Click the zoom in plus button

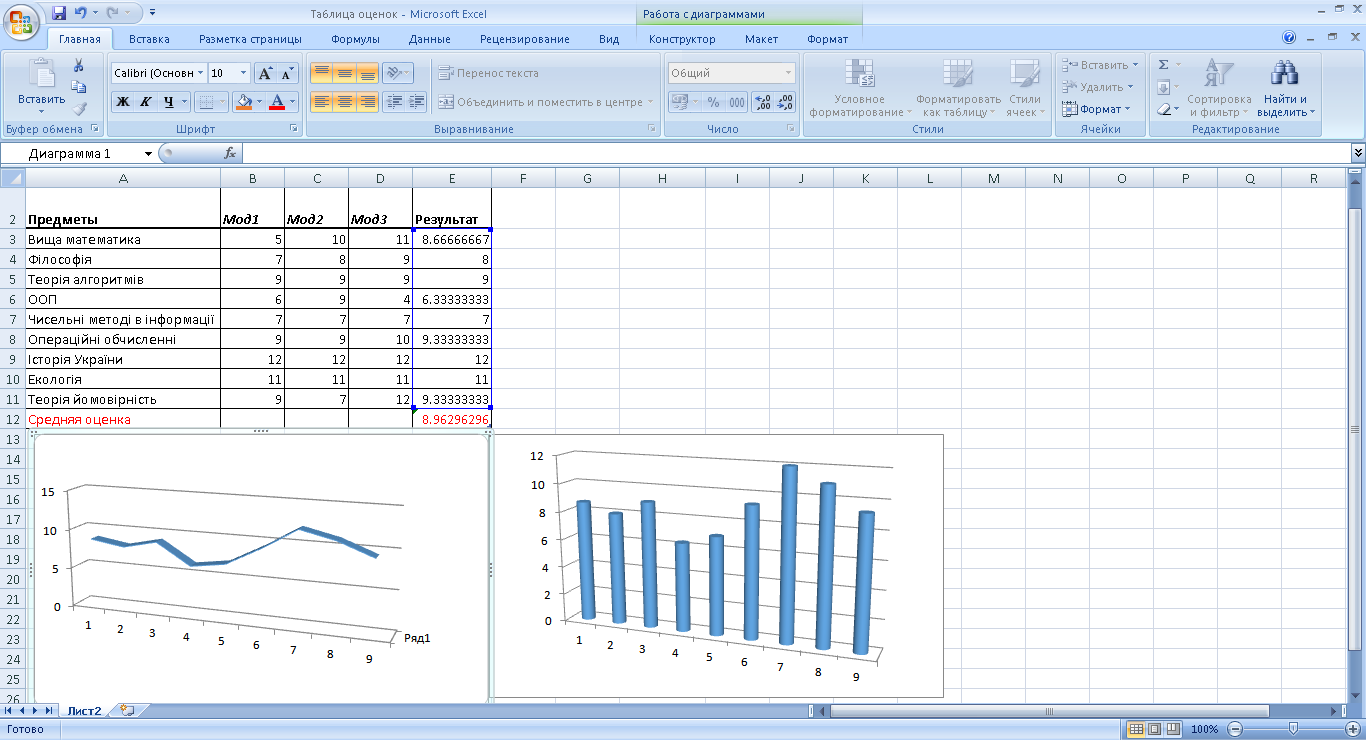pyautogui.click(x=1353, y=729)
